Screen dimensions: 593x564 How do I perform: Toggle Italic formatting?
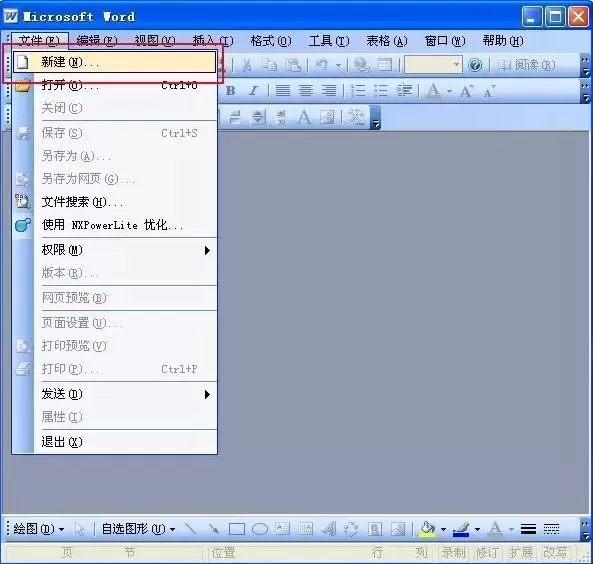point(253,91)
